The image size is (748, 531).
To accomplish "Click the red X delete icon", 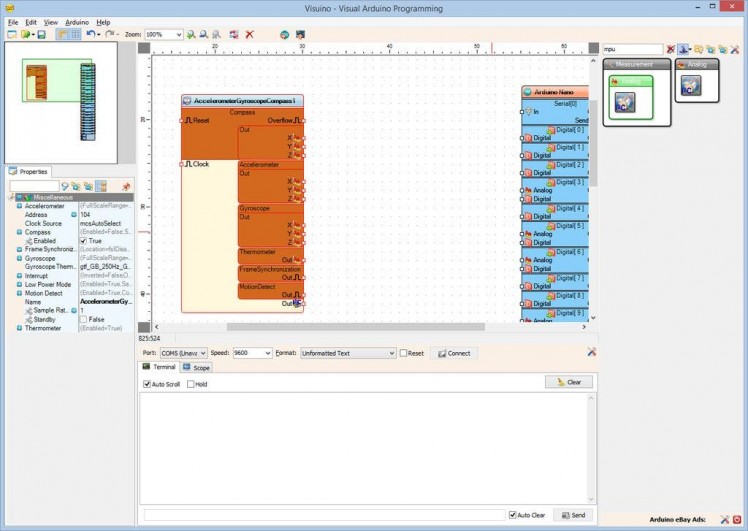I will [249, 34].
